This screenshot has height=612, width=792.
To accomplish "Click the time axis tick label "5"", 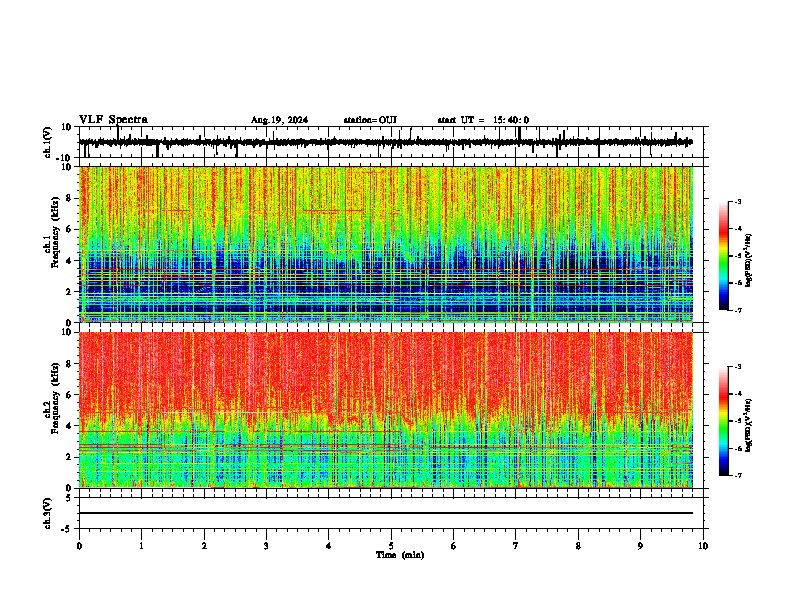I will click(x=391, y=546).
